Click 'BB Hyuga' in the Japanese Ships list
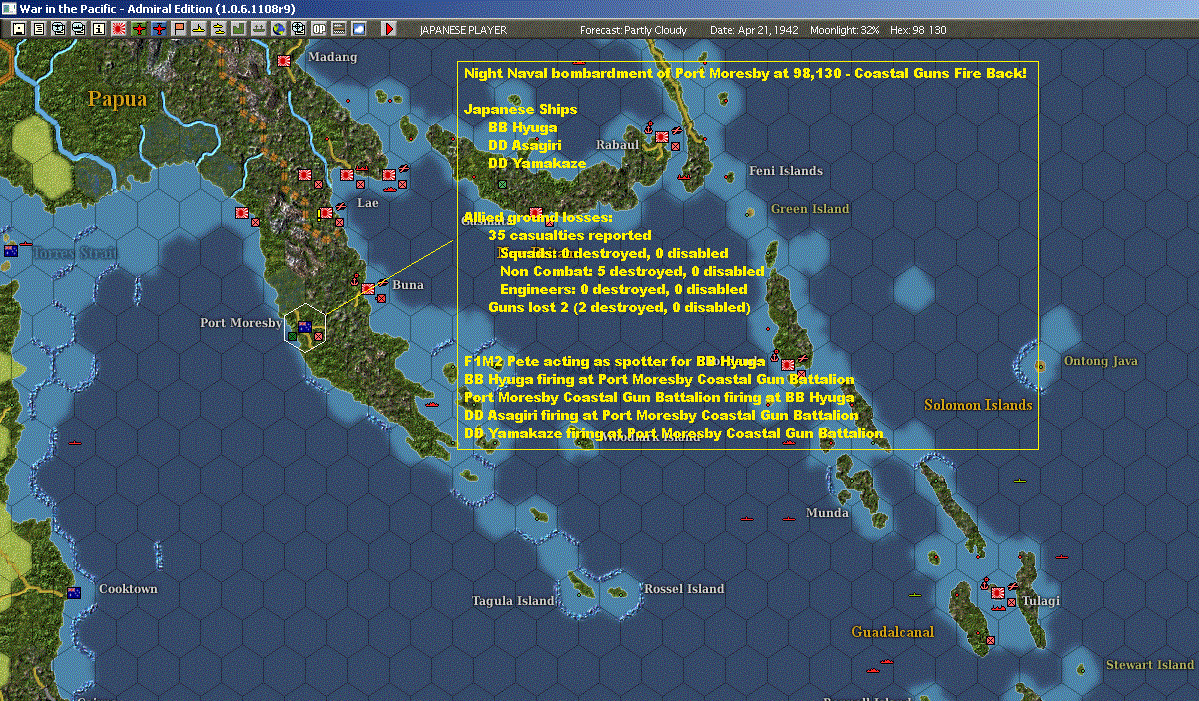This screenshot has height=701, width=1199. 522,127
